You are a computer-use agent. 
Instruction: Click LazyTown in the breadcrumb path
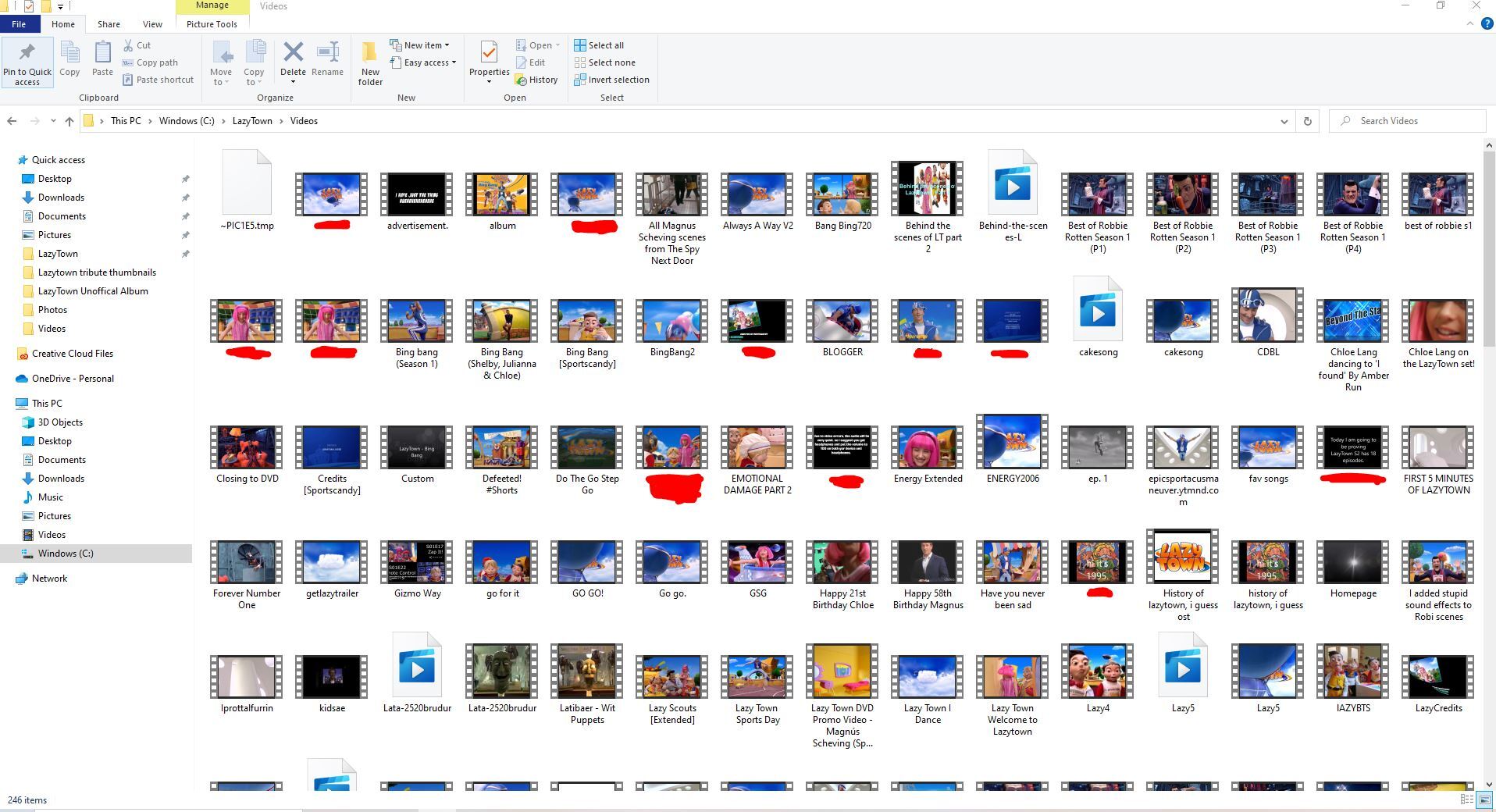tap(252, 121)
